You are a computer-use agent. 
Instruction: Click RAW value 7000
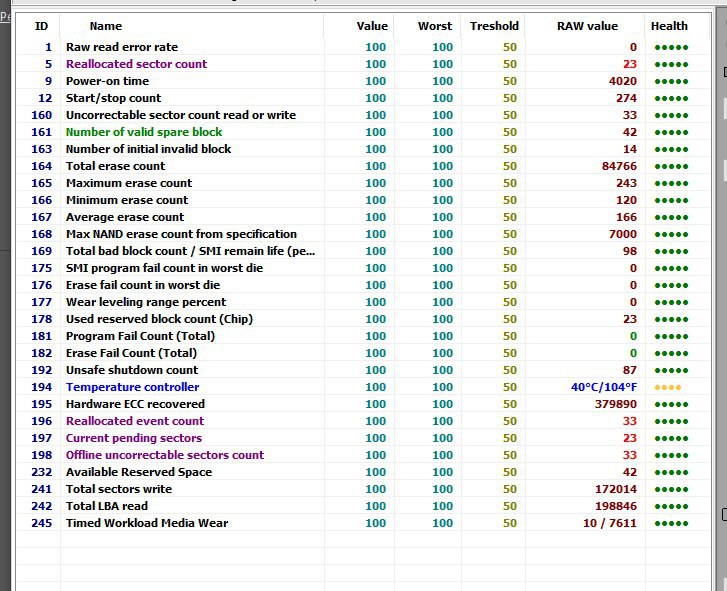click(x=623, y=234)
